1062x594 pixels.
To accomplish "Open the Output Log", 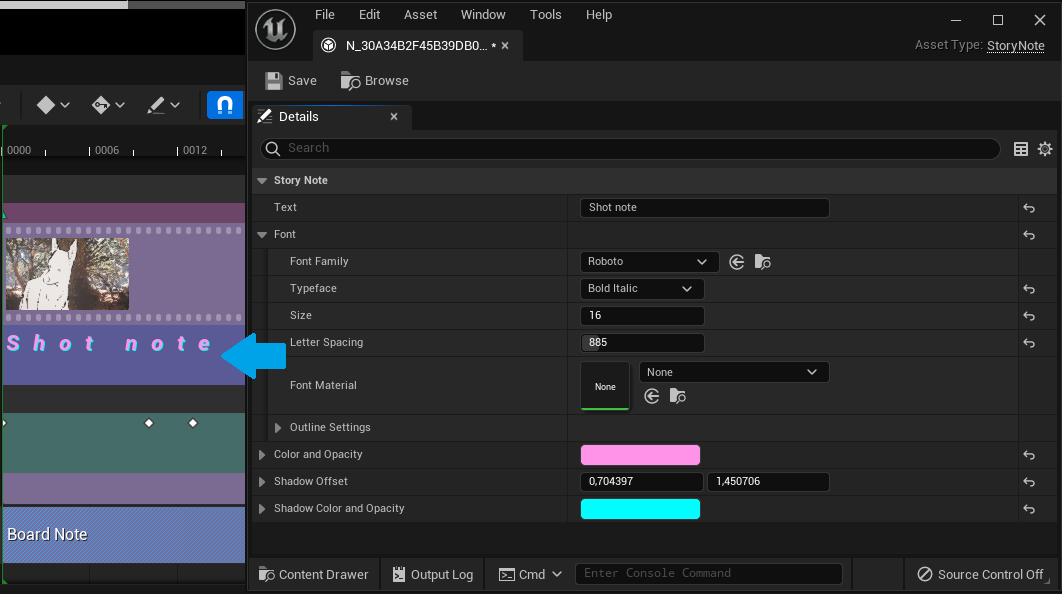I will [432, 574].
